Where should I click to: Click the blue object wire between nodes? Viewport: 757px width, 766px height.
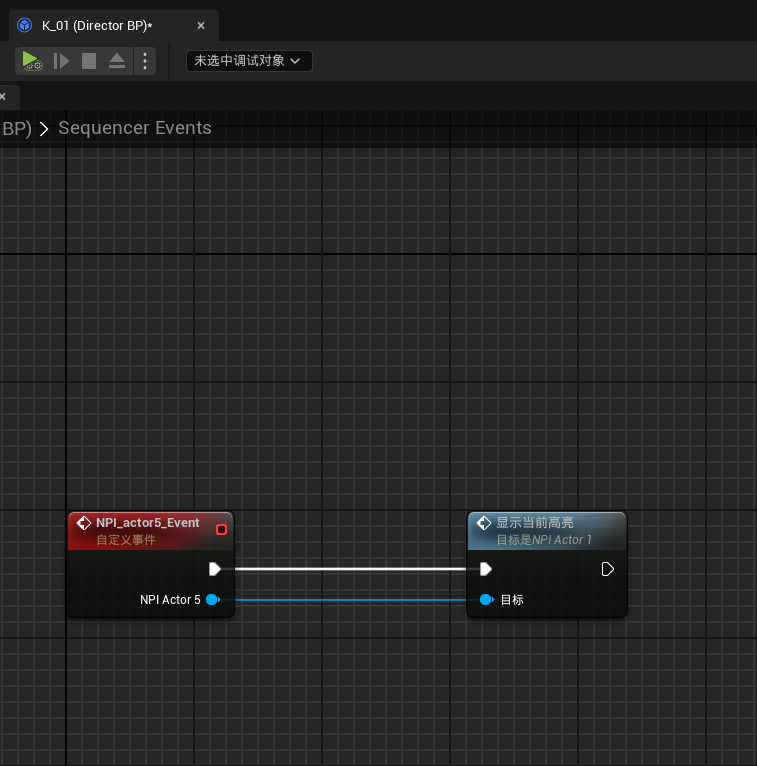click(351, 599)
